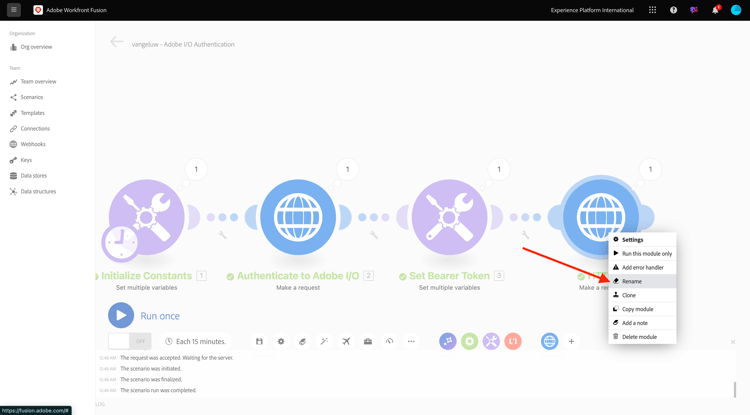Click log line 'The scenario was initiated.'
Image resolution: width=750 pixels, height=415 pixels.
(x=151, y=369)
